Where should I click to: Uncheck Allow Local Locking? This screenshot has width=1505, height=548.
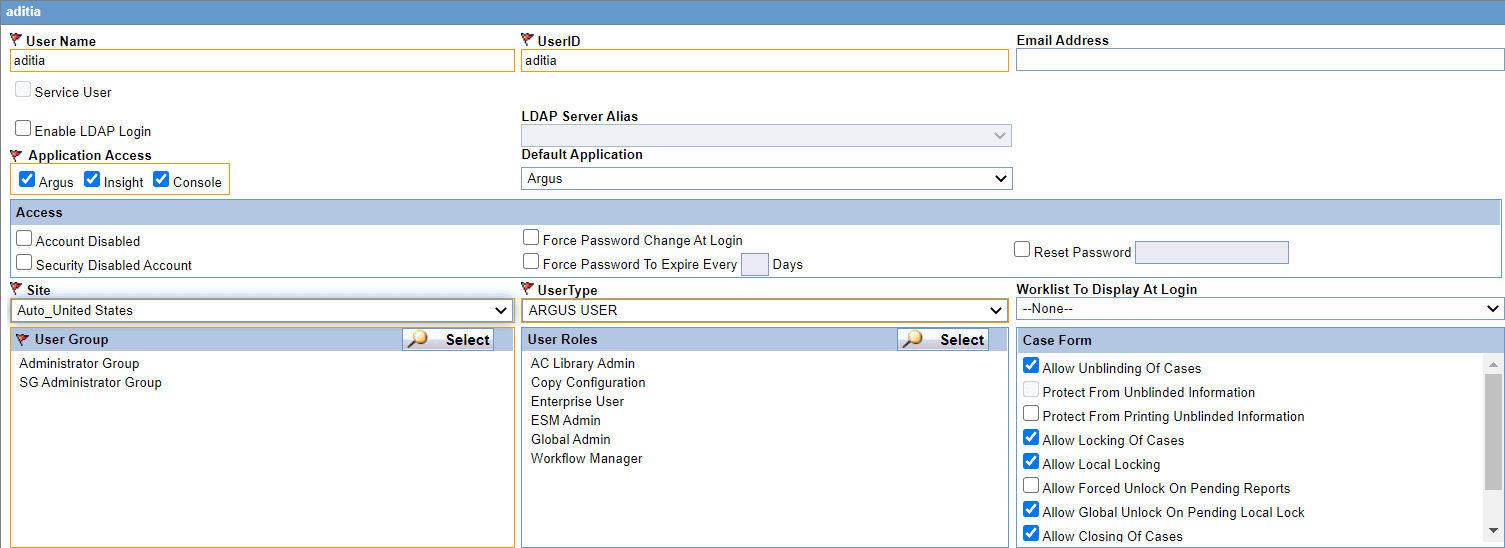[x=1031, y=462]
